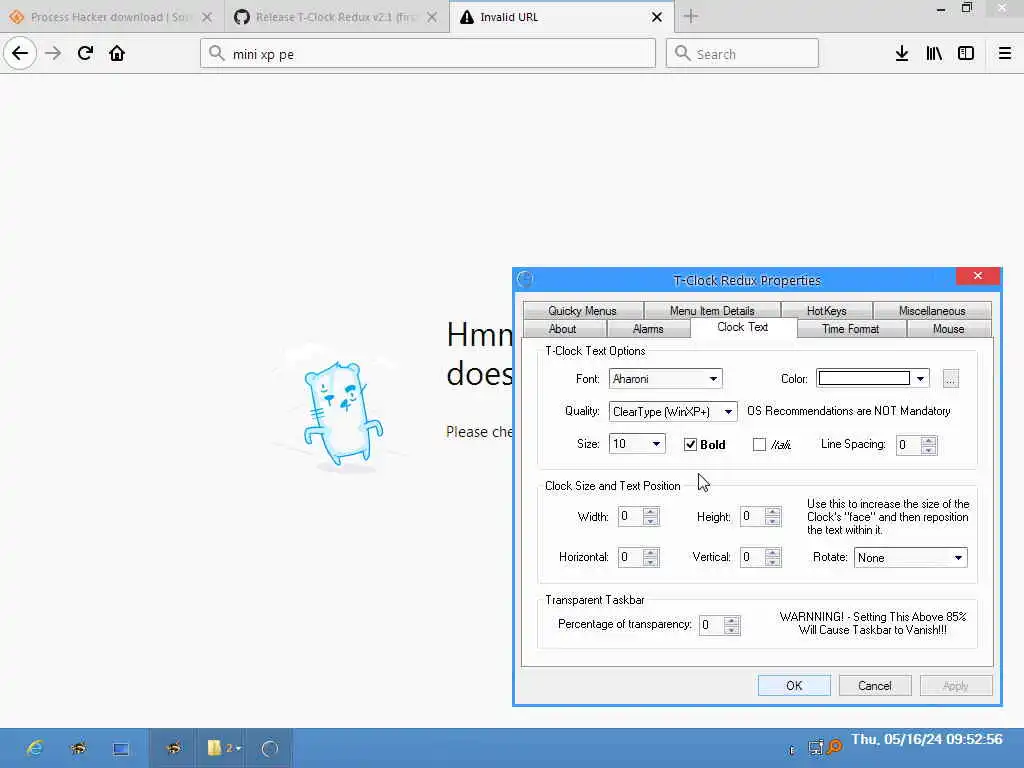Open the downloads arrow in the browser toolbar
The height and width of the screenshot is (768, 1024).
[x=902, y=54]
